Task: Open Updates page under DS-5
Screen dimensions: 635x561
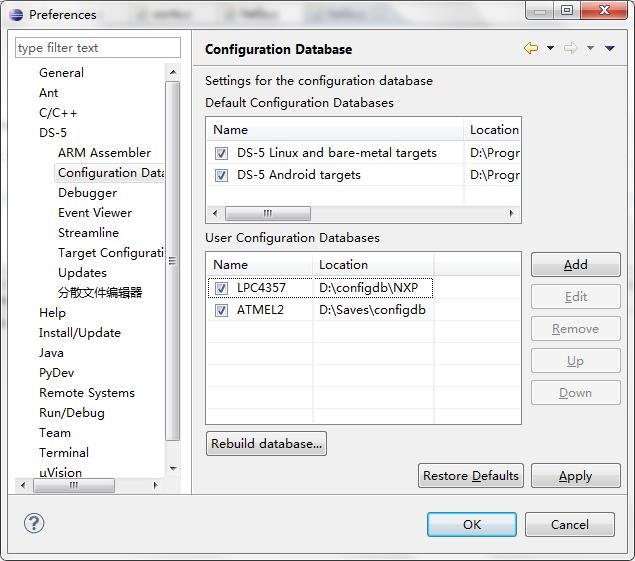Action: [x=82, y=273]
